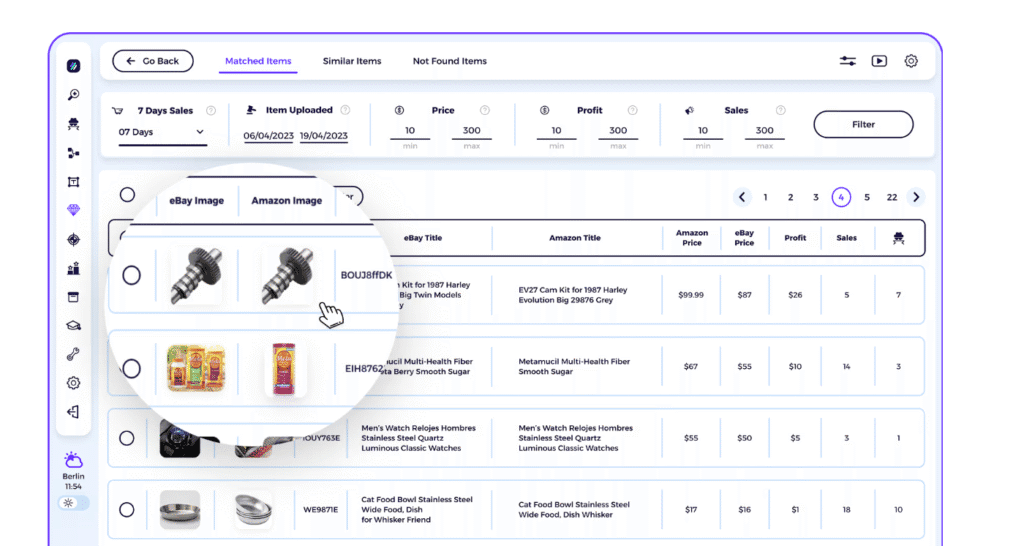1024x546 pixels.
Task: Select the BOUJ8ffDK cam kit row
Action: (x=131, y=275)
